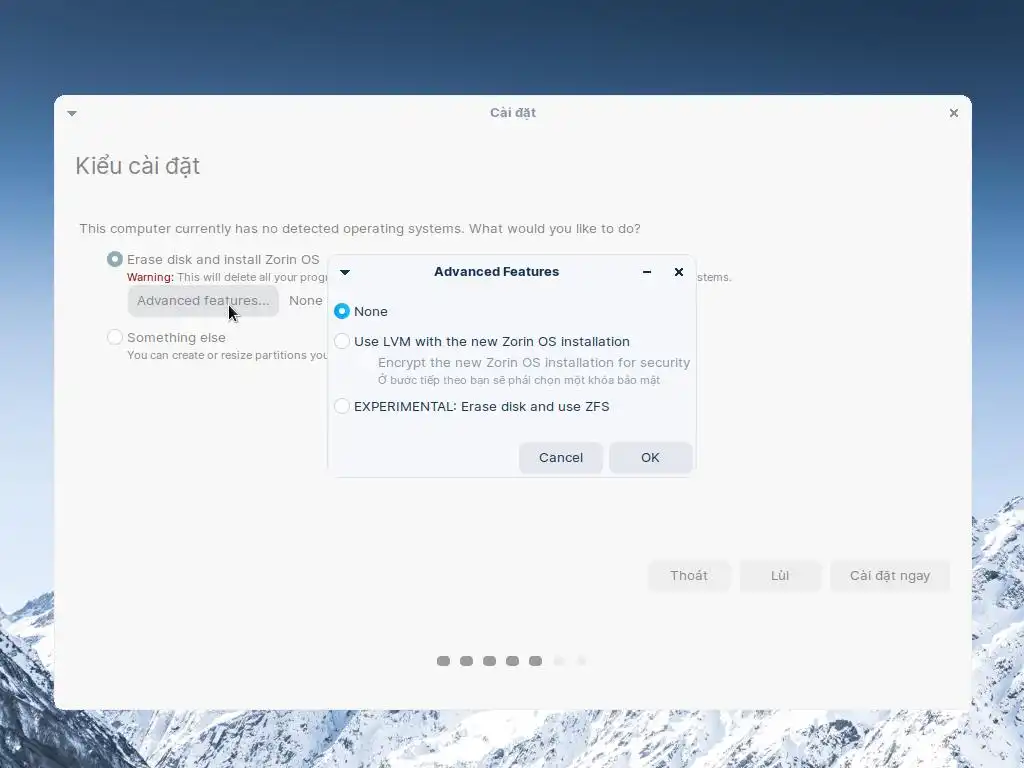Click the Kiểu cài đặt heading
Screen dimensions: 1024x768
point(137,166)
